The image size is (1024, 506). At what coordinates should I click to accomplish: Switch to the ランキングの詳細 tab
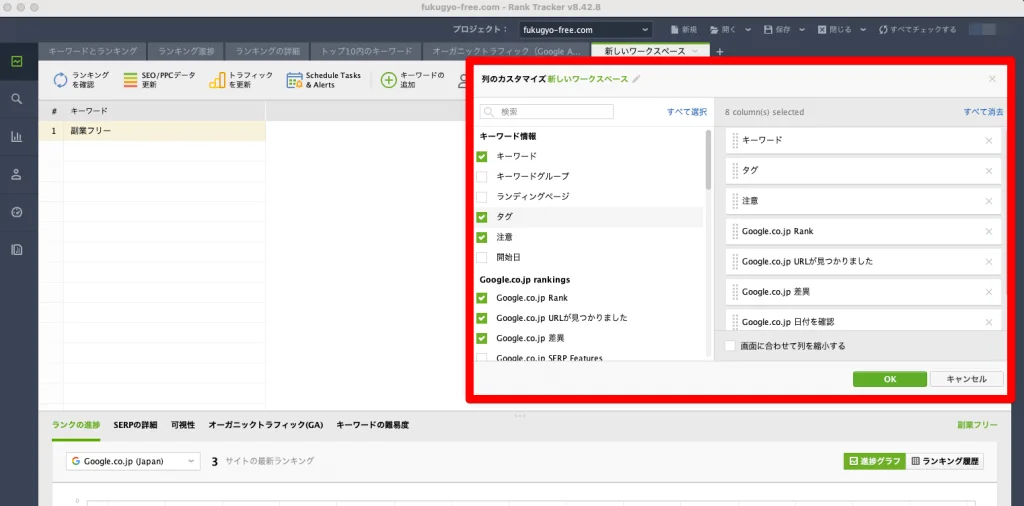tap(268, 51)
